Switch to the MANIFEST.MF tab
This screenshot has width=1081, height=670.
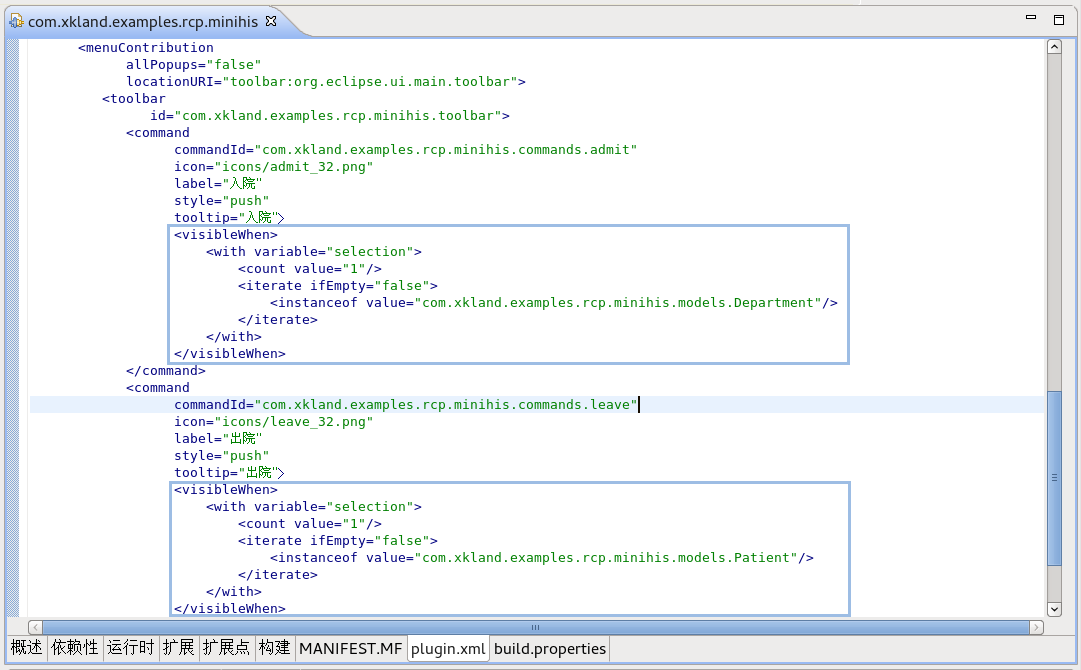(x=351, y=649)
